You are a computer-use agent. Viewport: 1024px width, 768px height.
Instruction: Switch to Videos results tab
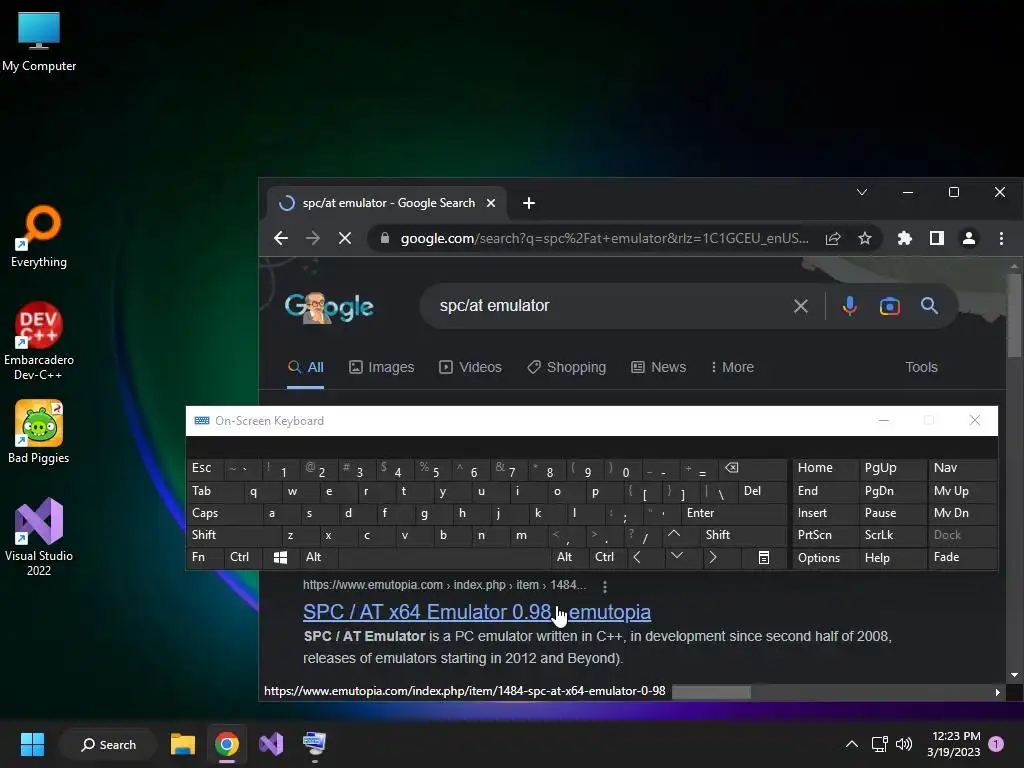pos(470,367)
